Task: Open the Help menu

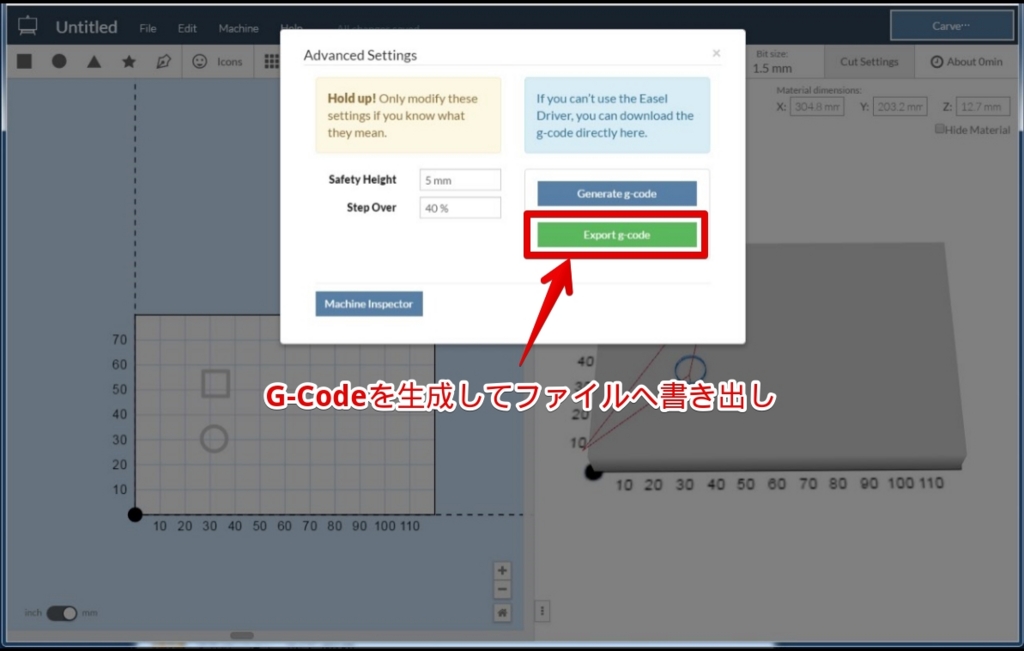Action: [x=291, y=27]
